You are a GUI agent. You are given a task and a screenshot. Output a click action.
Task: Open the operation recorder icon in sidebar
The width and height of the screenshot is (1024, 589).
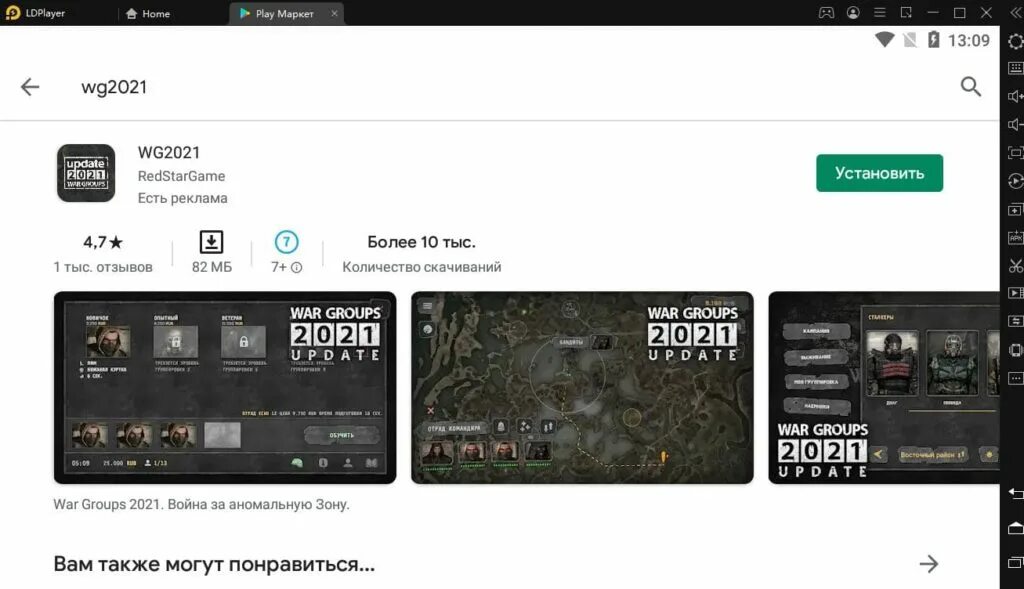click(x=1016, y=181)
